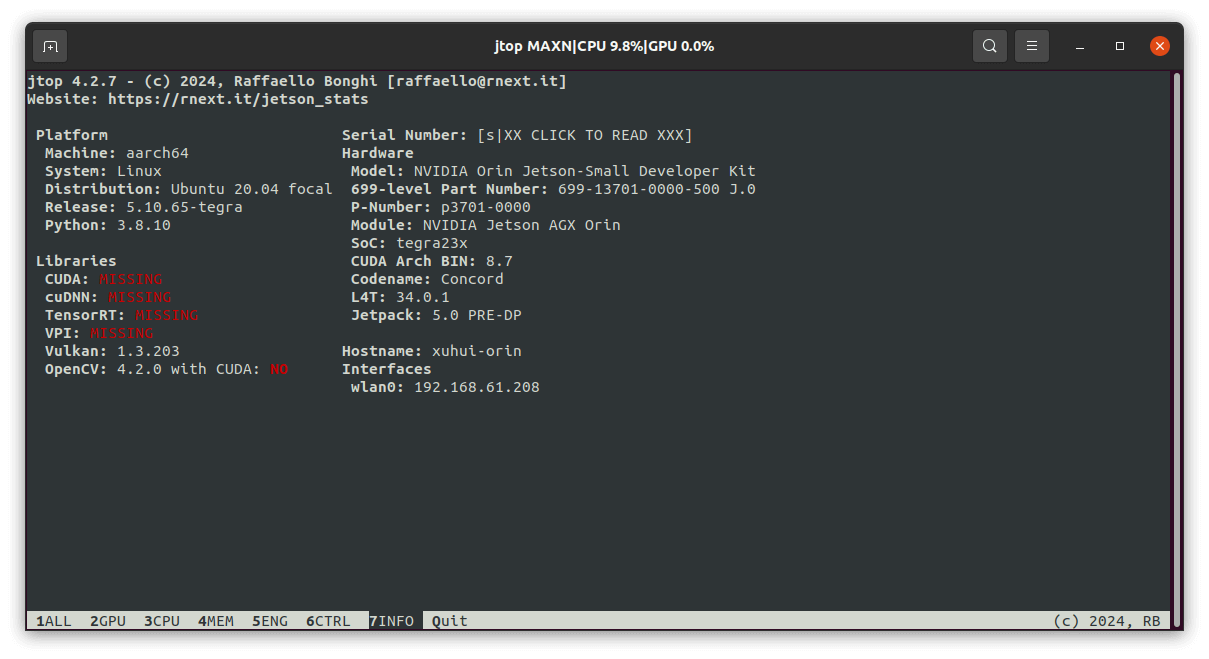This screenshot has height=659, width=1209.
Task: Switch to the 5ENG tab
Action: (270, 621)
